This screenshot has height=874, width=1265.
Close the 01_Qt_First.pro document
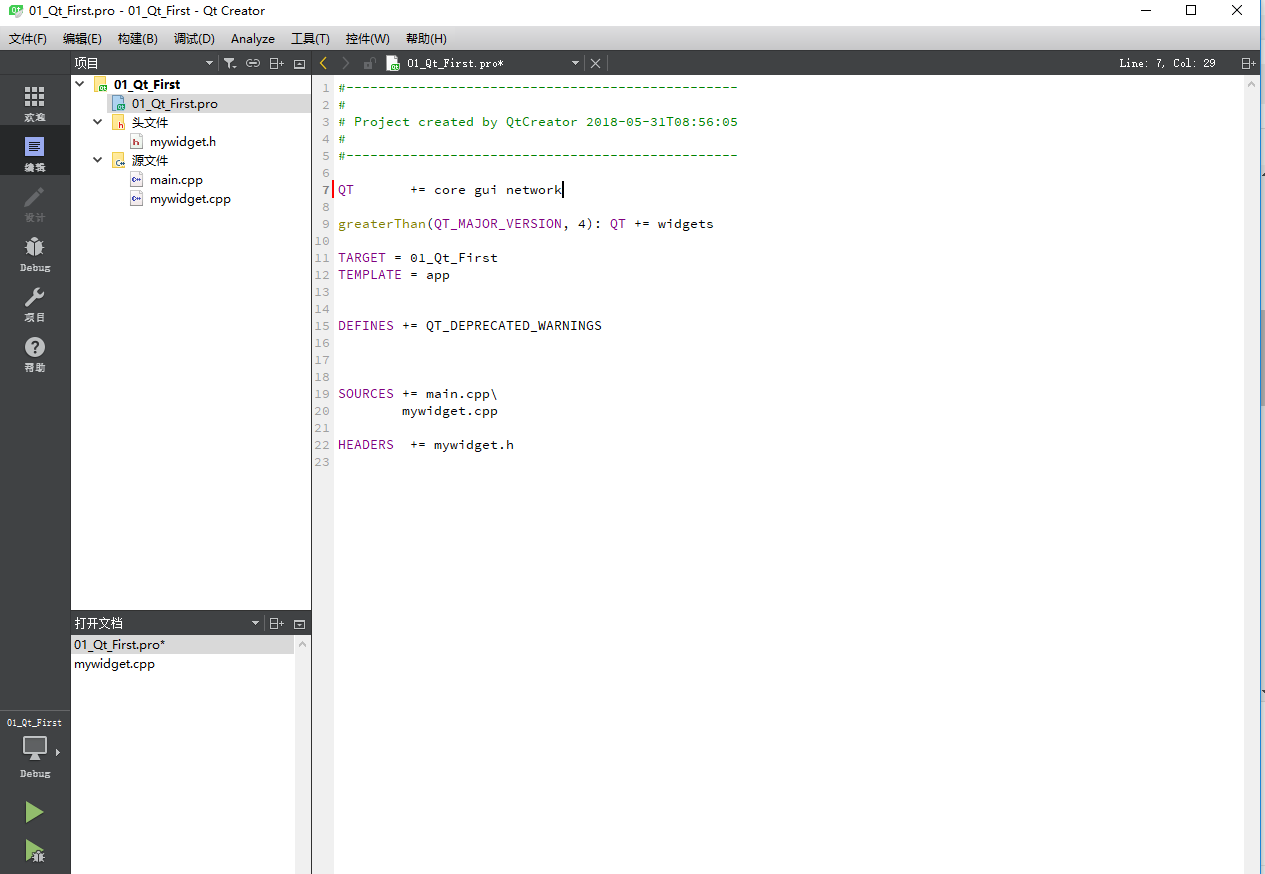pyautogui.click(x=595, y=63)
